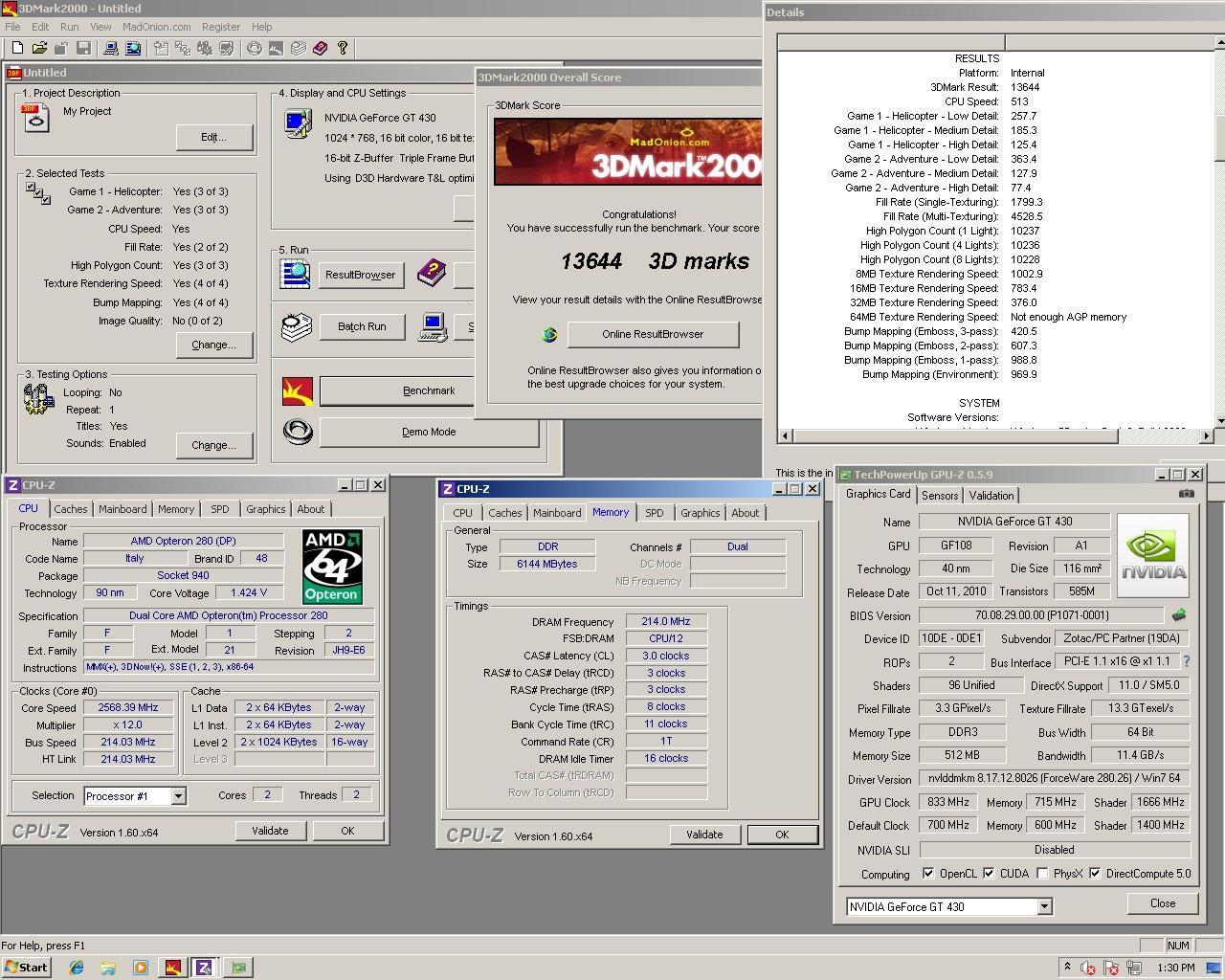1225x980 pixels.
Task: Switch to Sensors tab in GPU-Z
Action: click(940, 496)
